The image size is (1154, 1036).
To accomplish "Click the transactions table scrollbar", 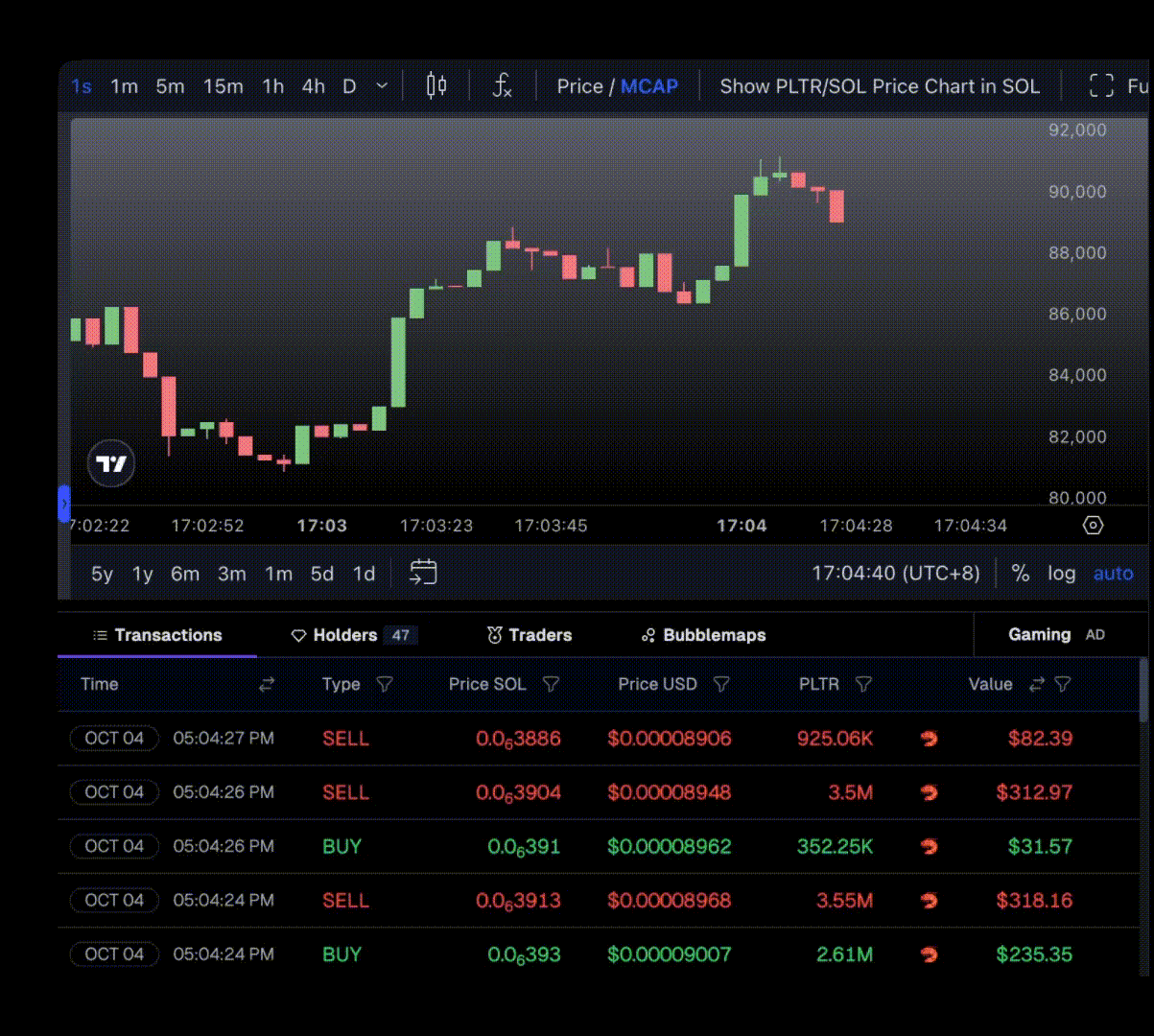I will point(1142,691).
